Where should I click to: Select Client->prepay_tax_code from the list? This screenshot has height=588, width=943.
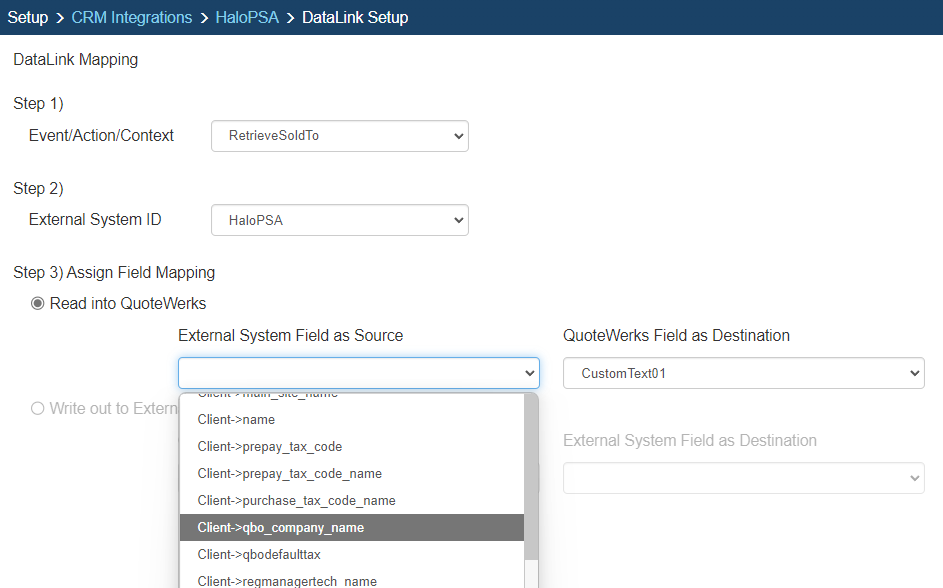tap(270, 447)
